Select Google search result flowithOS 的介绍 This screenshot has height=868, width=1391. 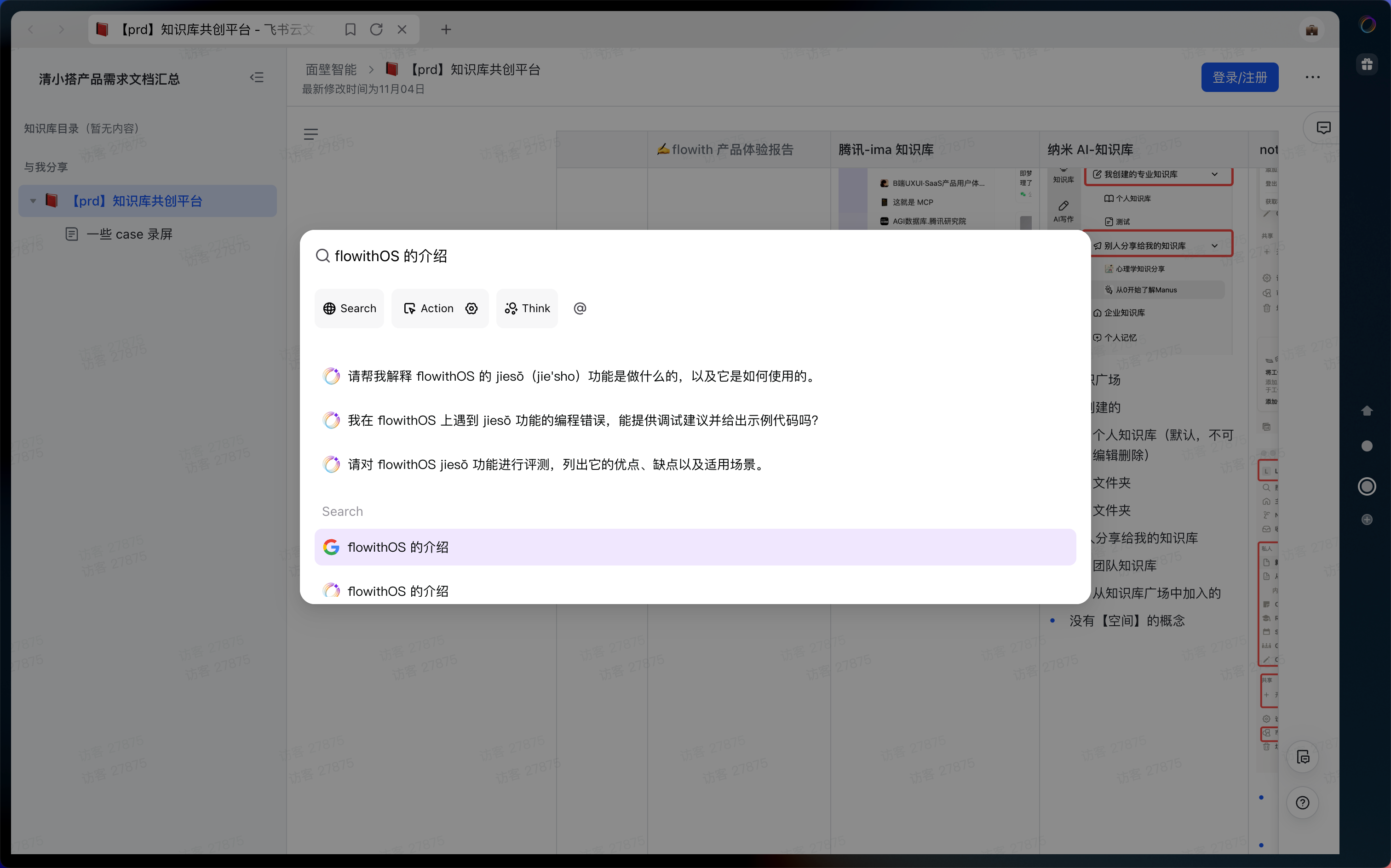695,547
